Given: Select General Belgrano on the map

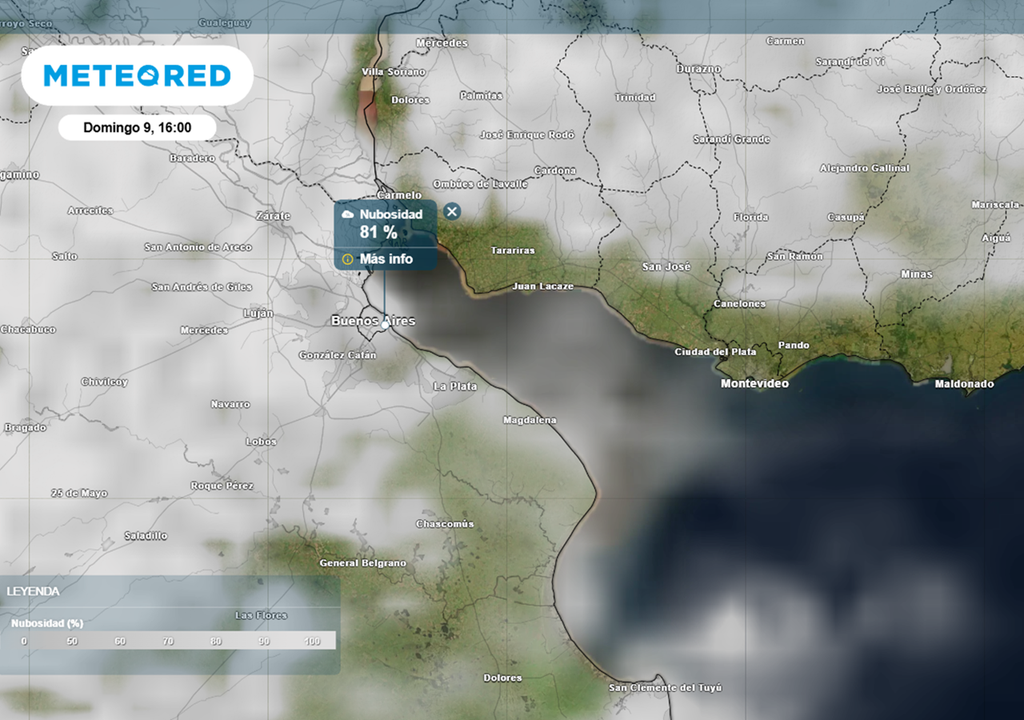Looking at the screenshot, I should point(362,563).
